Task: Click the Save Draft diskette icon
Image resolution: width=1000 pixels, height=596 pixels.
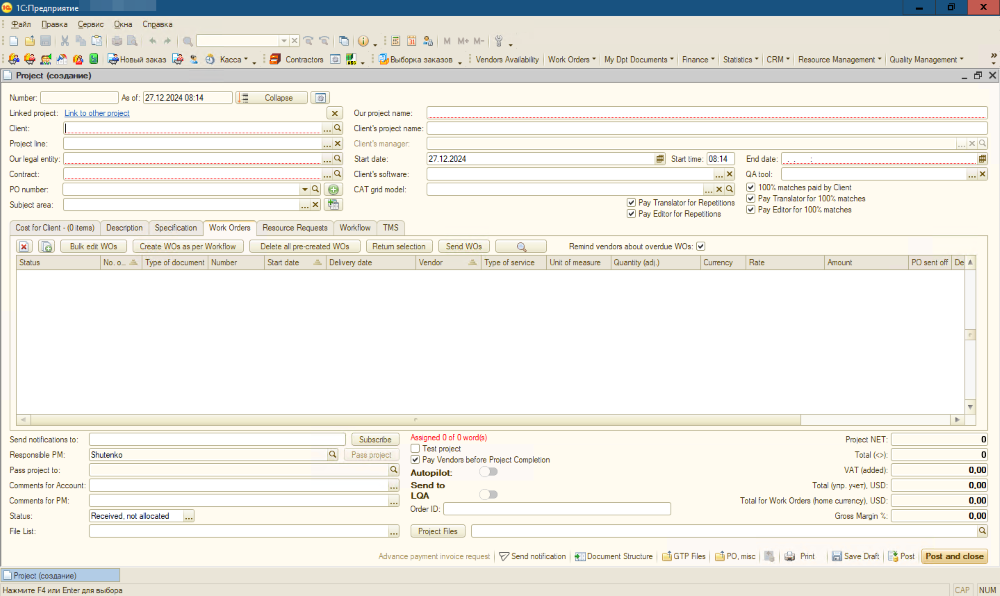Action: pos(836,556)
